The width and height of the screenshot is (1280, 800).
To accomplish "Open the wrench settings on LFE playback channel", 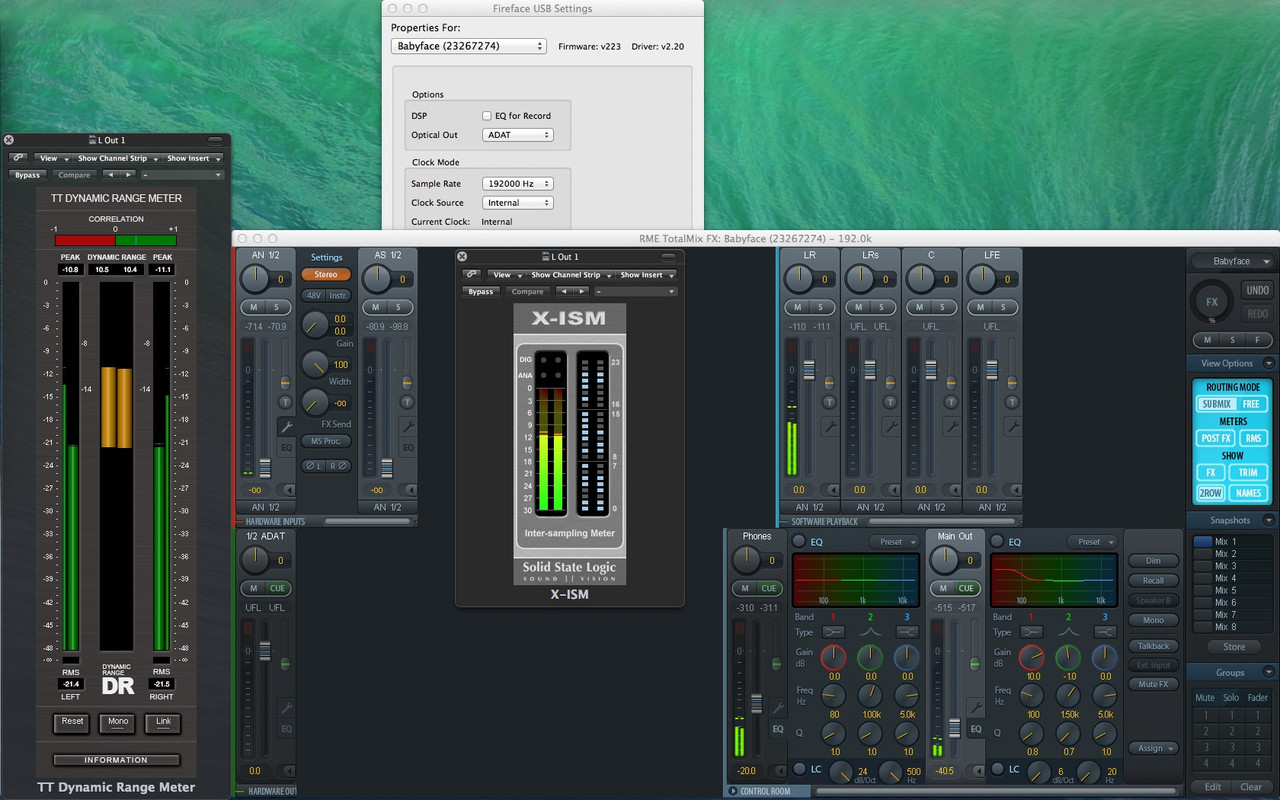I will pos(1012,426).
